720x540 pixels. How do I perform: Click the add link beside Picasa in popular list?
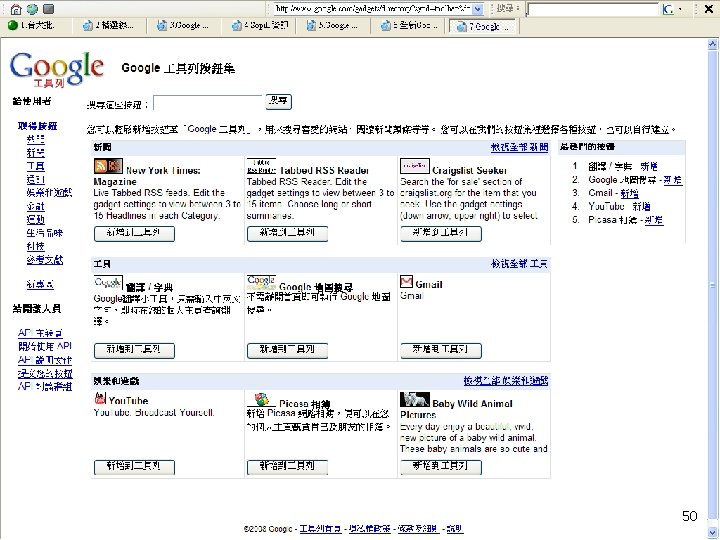654,220
